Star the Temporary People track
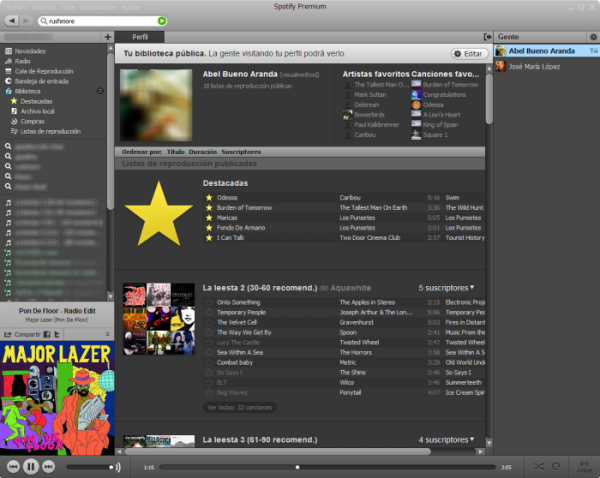The width and height of the screenshot is (600, 478). point(209,312)
